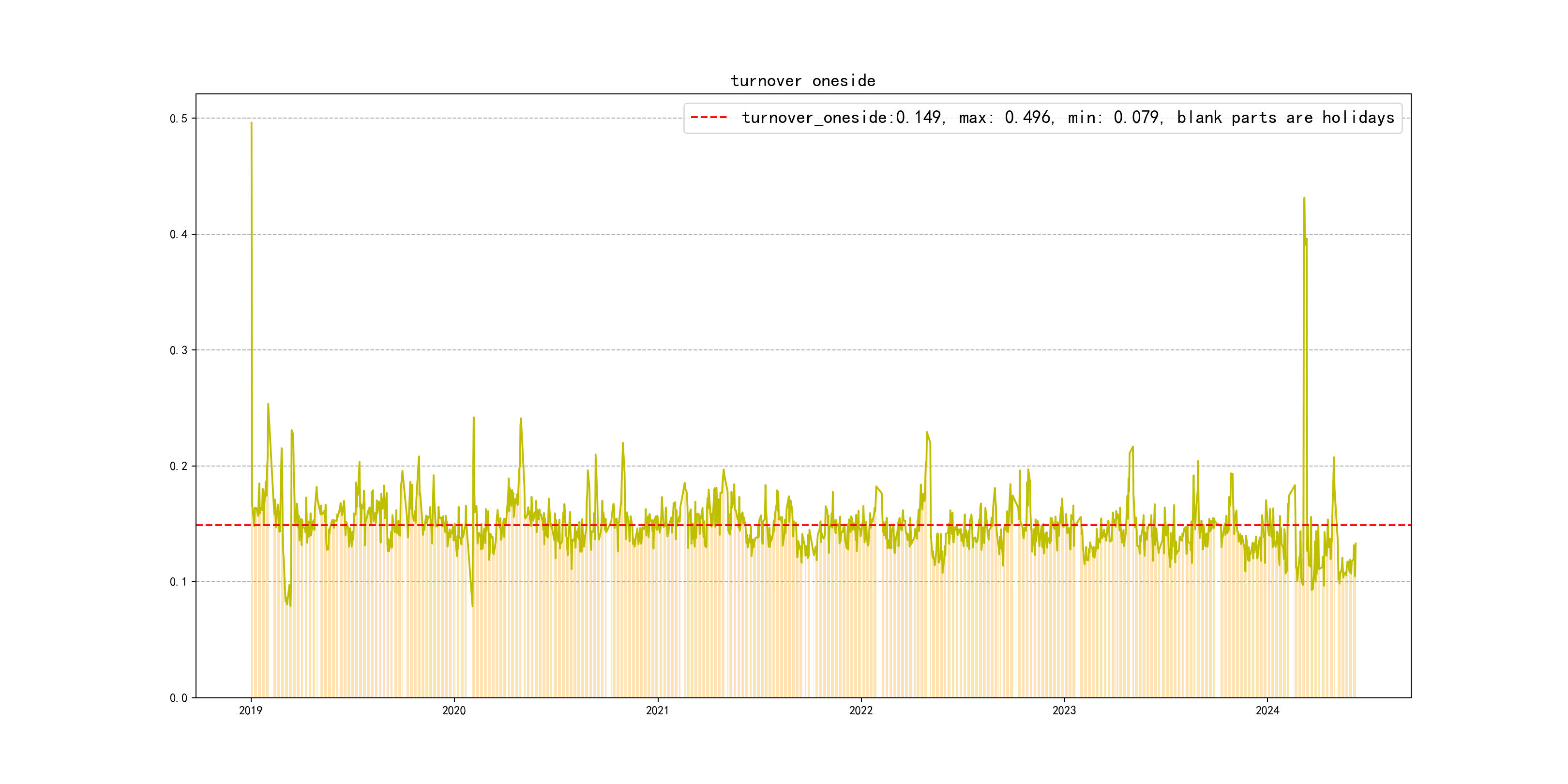Click the red dashed legend line sample
The height and width of the screenshot is (784, 1568).
(709, 118)
